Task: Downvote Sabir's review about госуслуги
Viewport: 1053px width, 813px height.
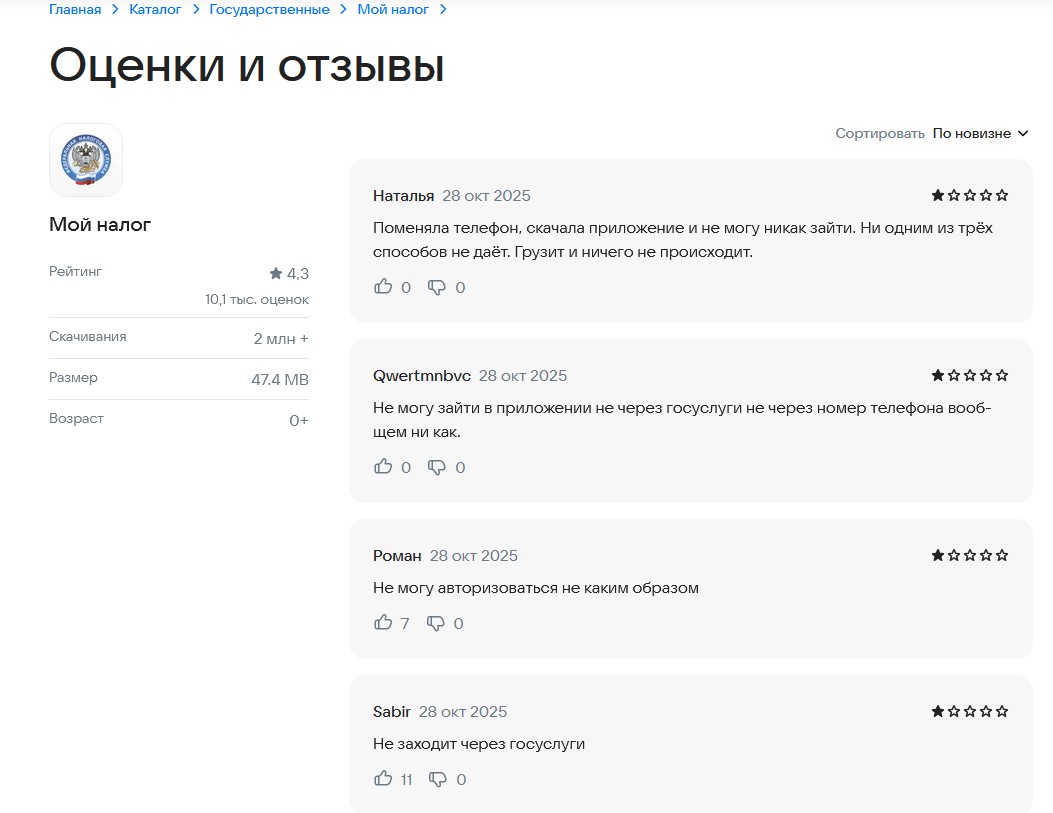Action: [x=437, y=779]
